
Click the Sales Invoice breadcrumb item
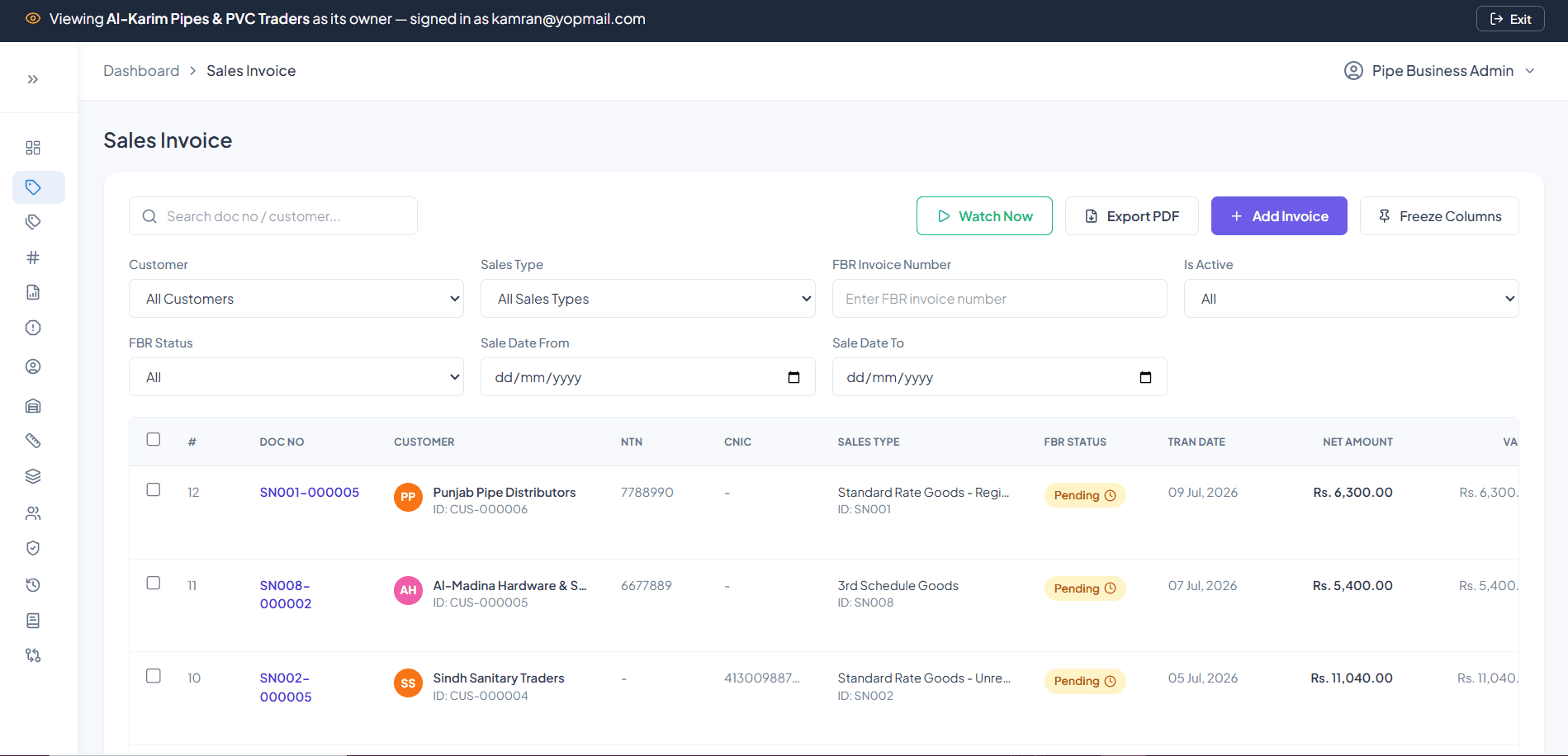[x=251, y=71]
